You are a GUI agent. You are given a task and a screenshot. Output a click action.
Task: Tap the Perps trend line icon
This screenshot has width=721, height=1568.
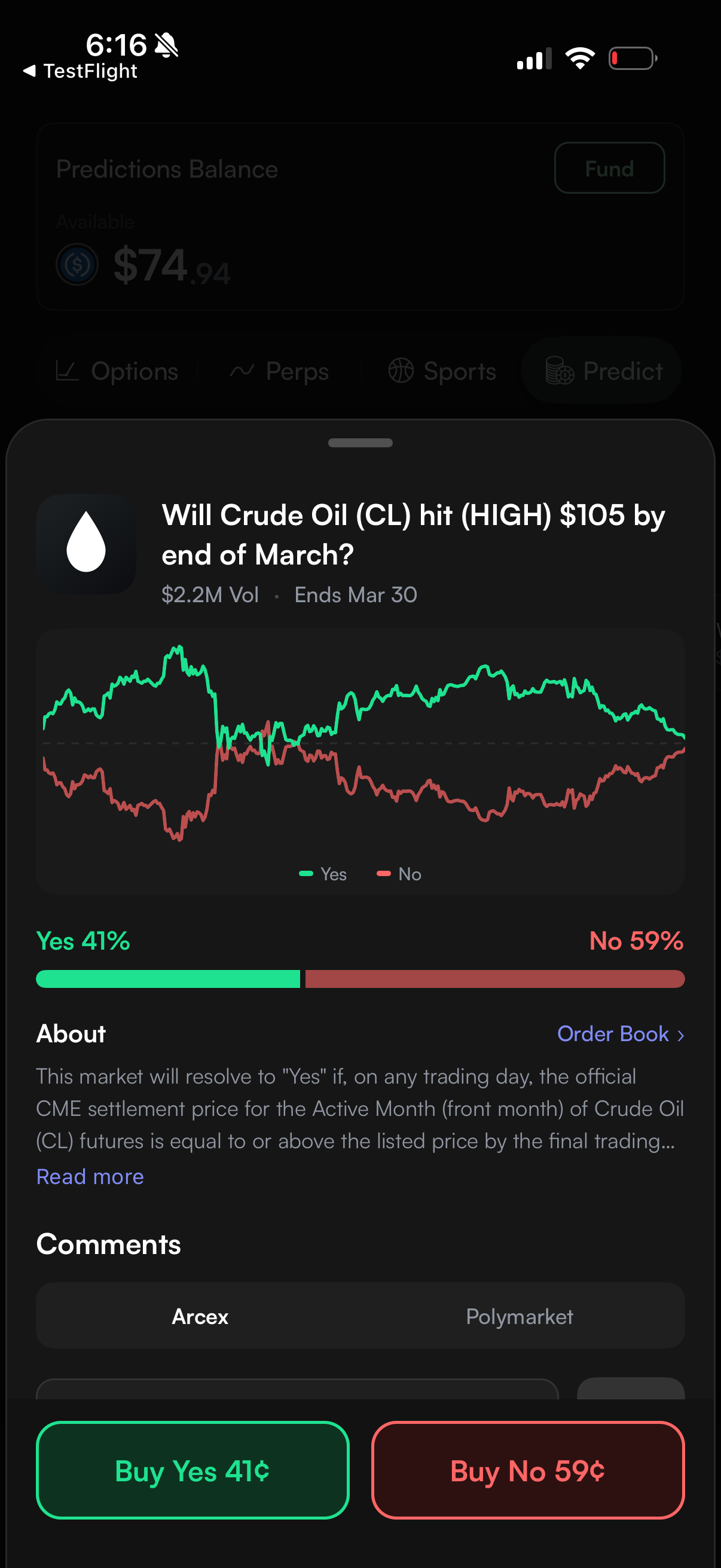pyautogui.click(x=242, y=371)
